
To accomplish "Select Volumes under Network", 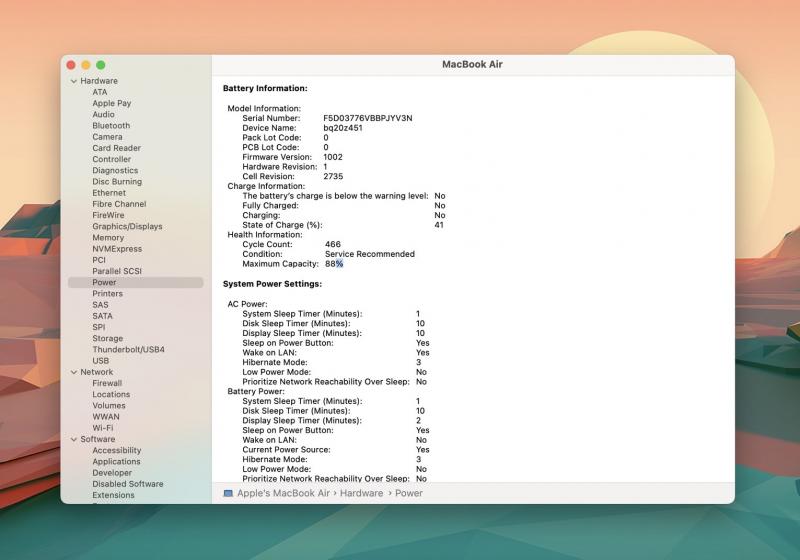I will [x=109, y=406].
